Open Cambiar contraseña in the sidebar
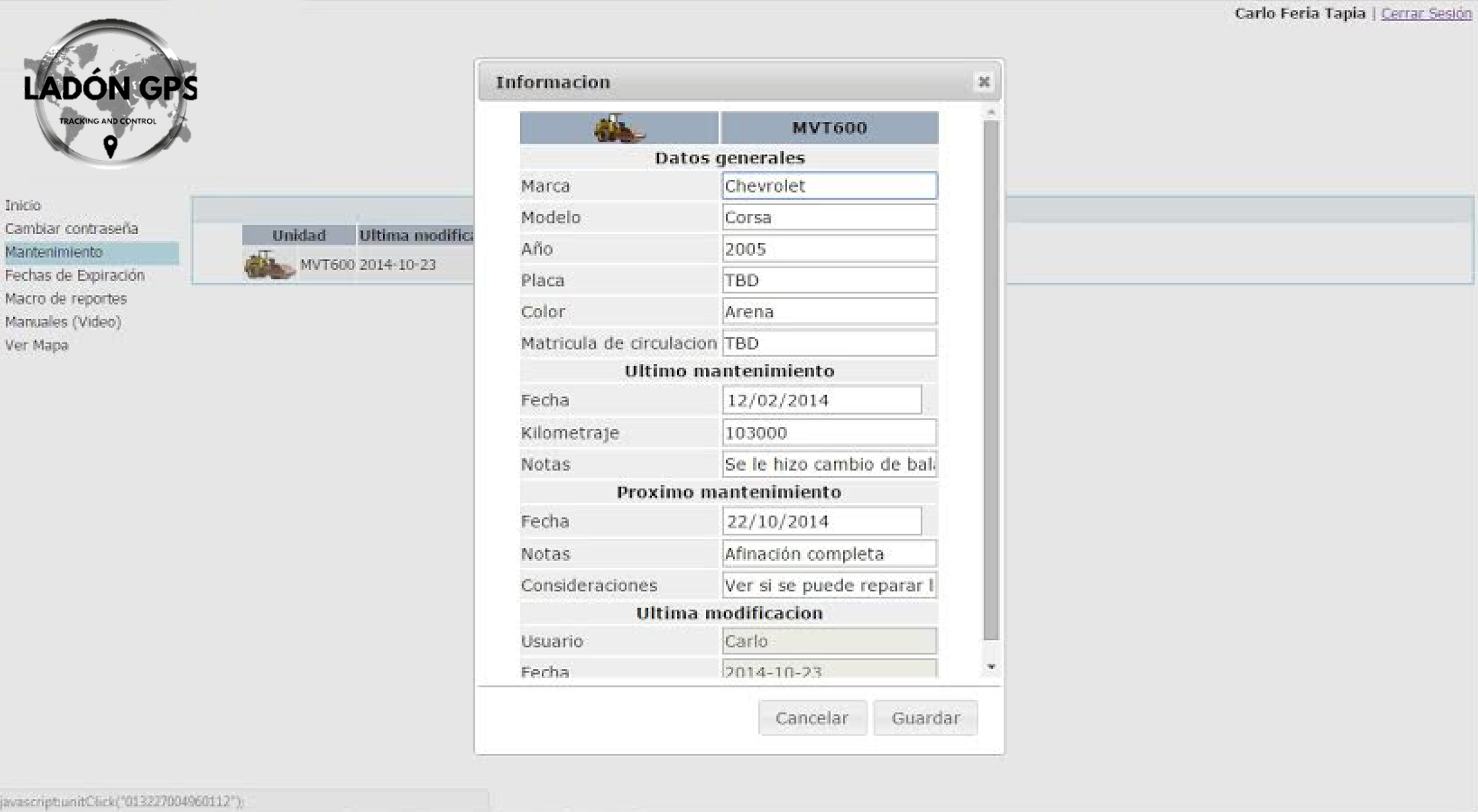Screen dimensions: 1478x812 coord(71,229)
